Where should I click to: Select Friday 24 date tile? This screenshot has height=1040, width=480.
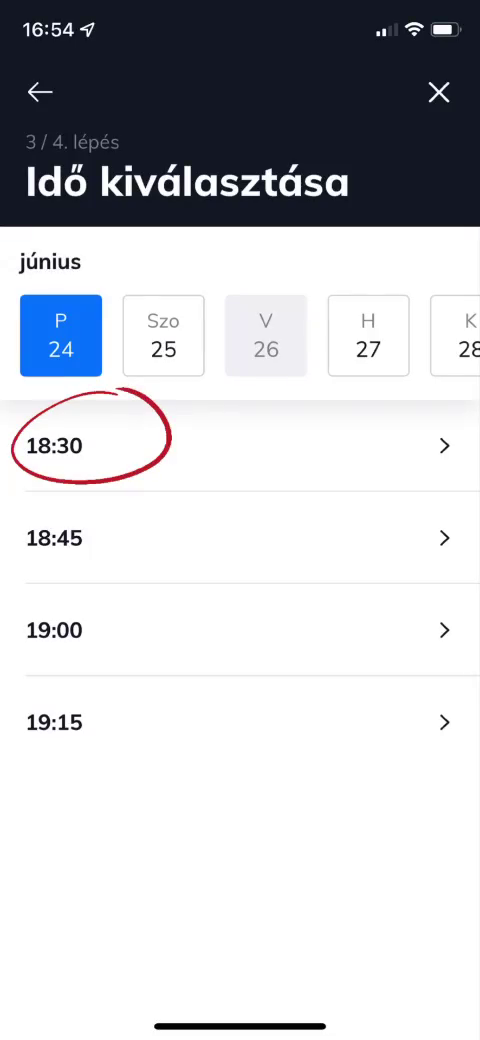click(61, 336)
